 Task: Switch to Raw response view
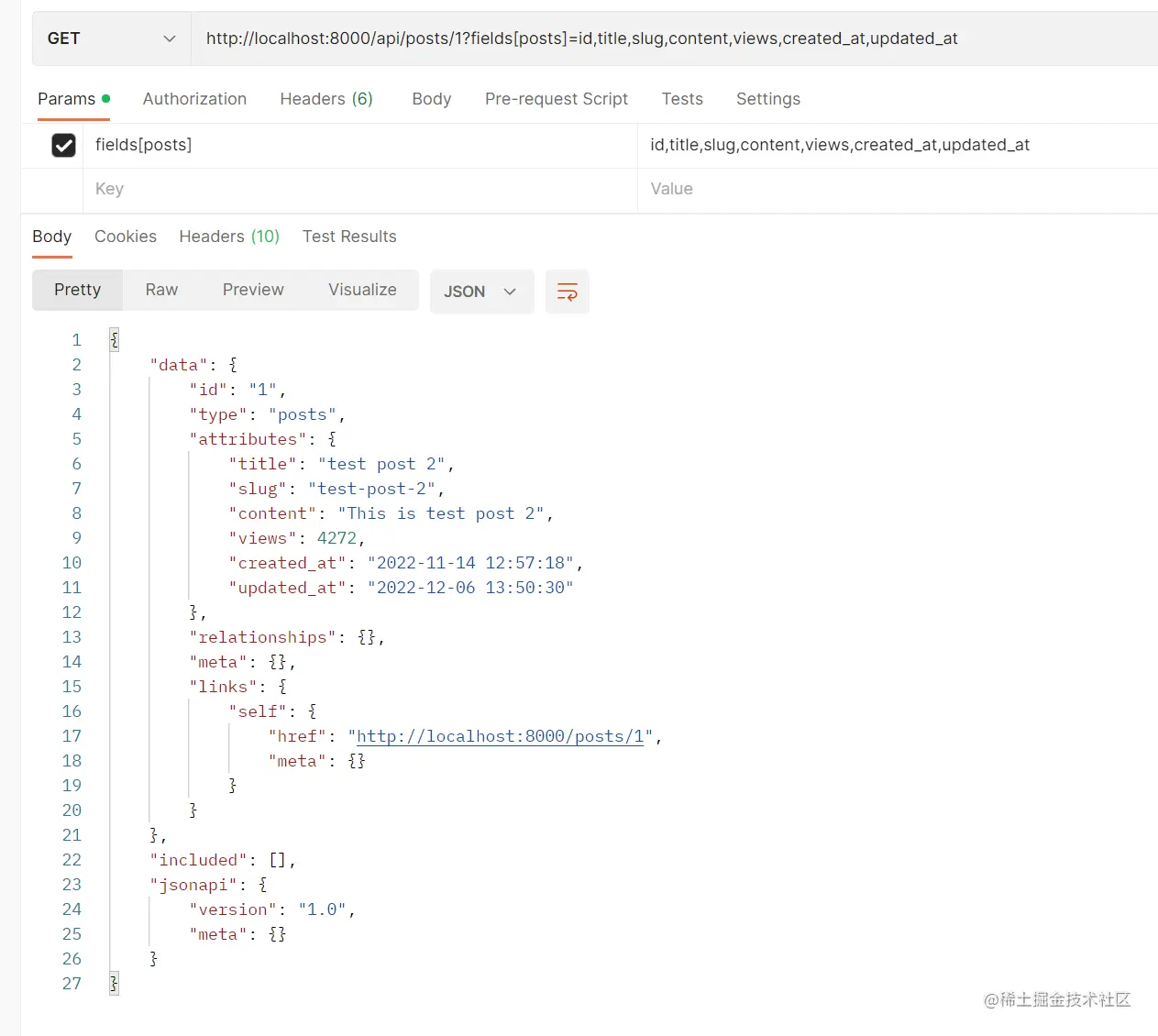pyautogui.click(x=161, y=290)
